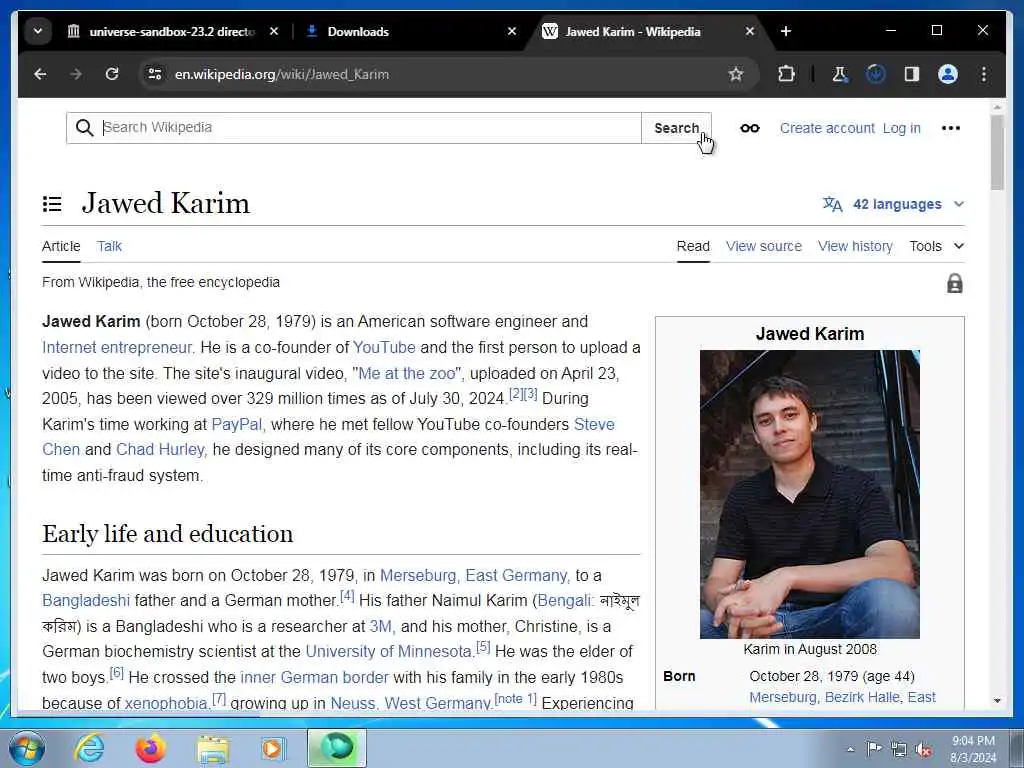The height and width of the screenshot is (768, 1024).
Task: Open the View history tab
Action: point(855,246)
